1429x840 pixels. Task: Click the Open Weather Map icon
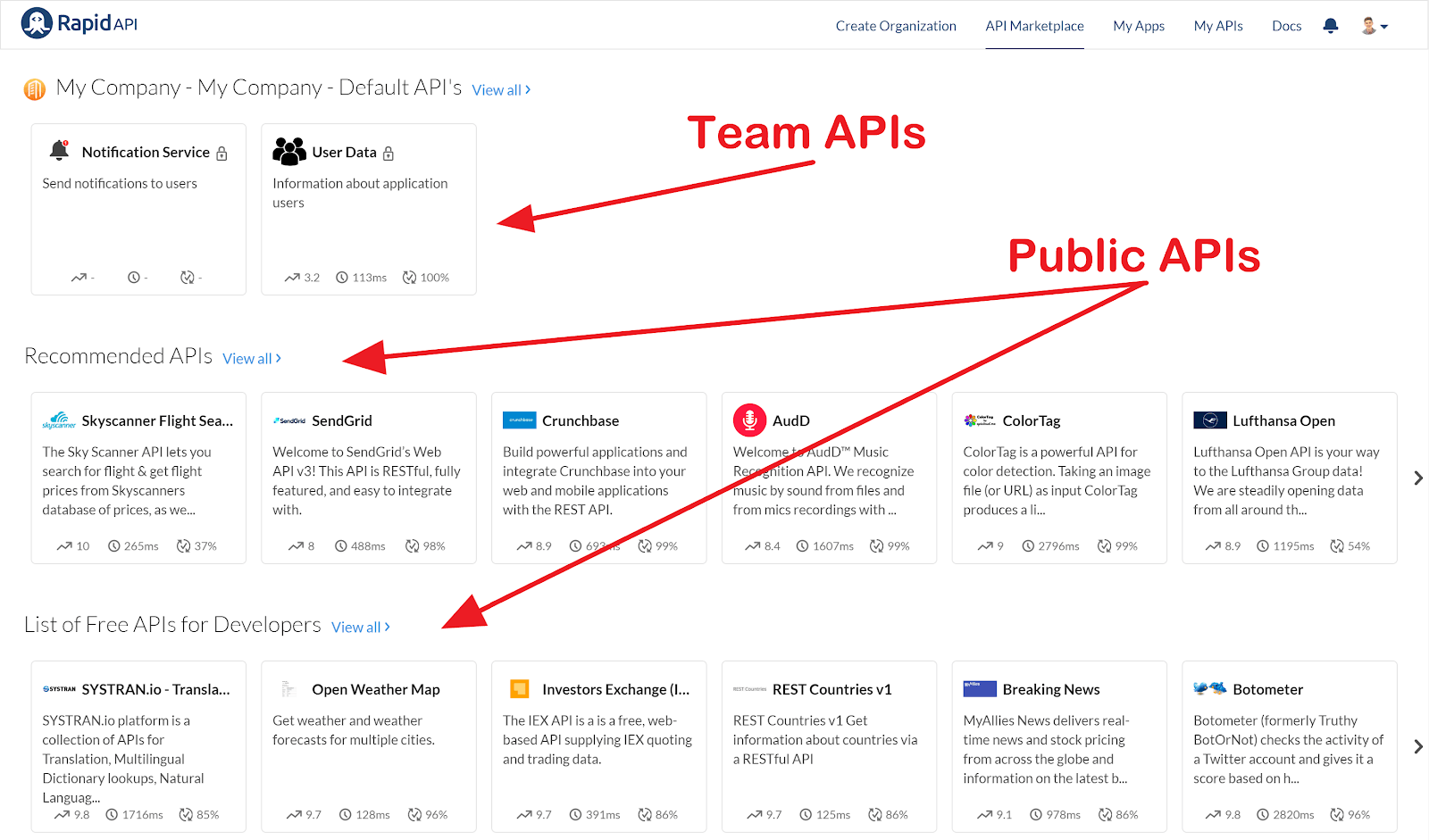click(288, 689)
